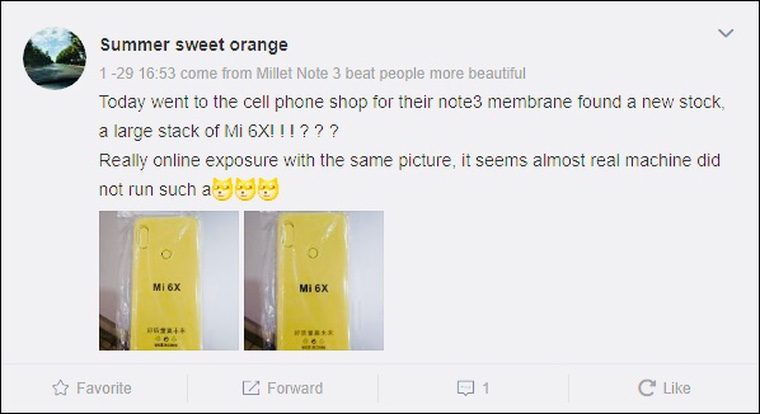
Task: Click the Millet Note 3 source link
Action: (x=299, y=73)
